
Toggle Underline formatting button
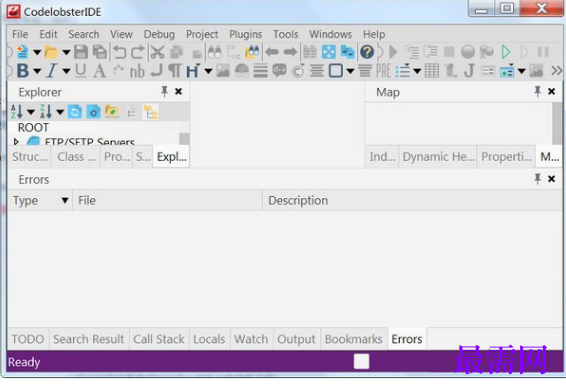click(81, 71)
